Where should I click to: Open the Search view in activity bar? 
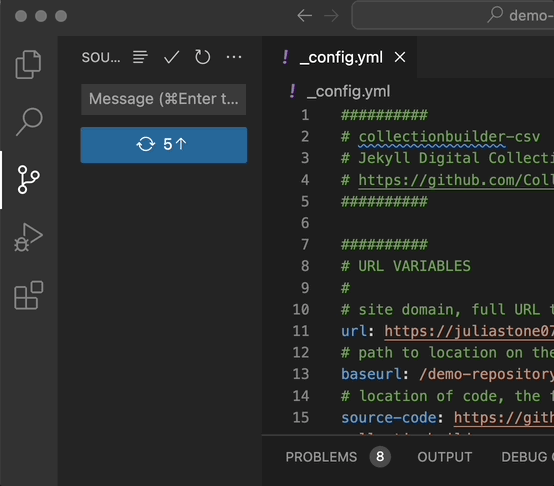coord(29,122)
